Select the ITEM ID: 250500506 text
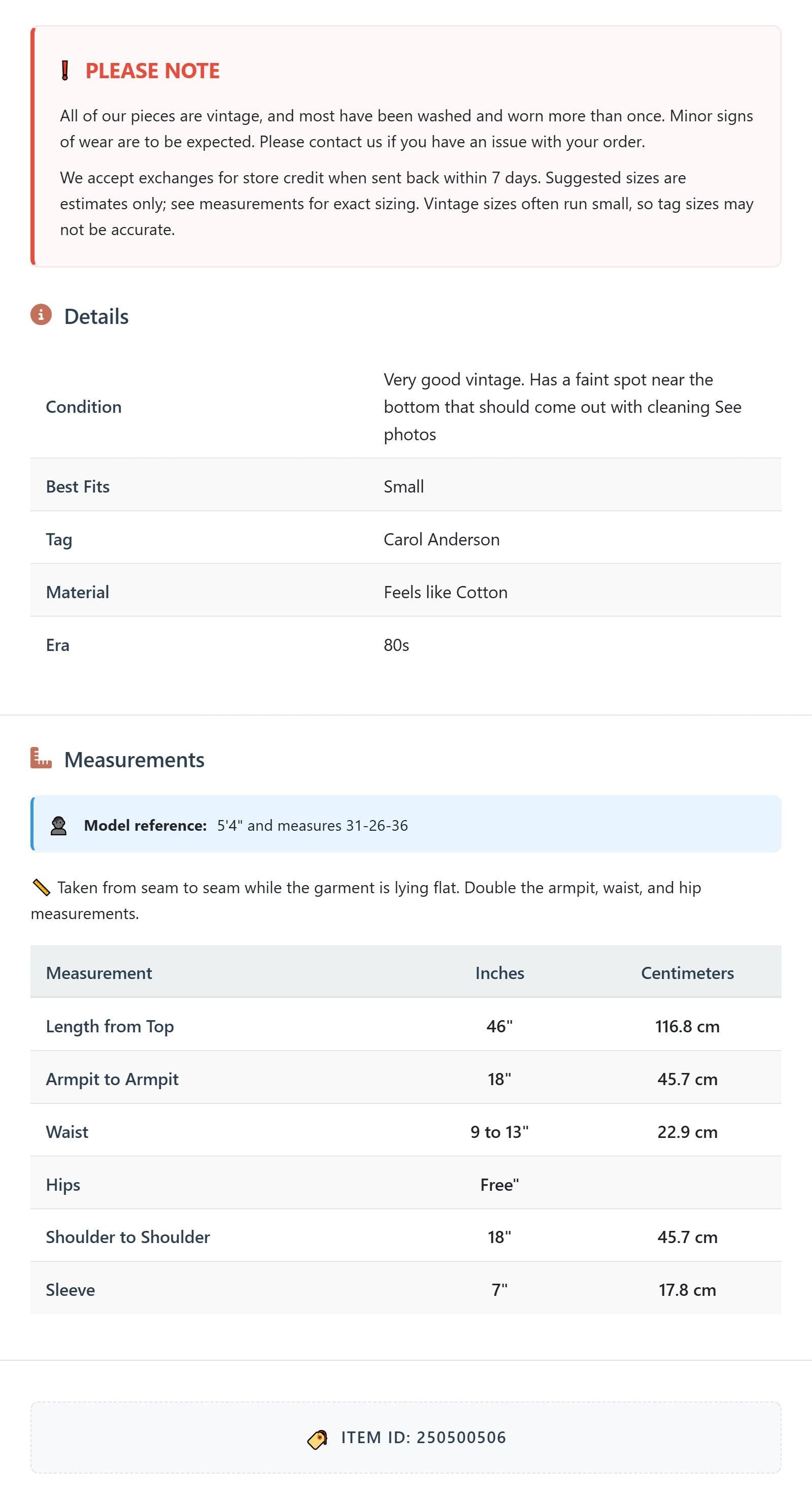 (424, 1437)
